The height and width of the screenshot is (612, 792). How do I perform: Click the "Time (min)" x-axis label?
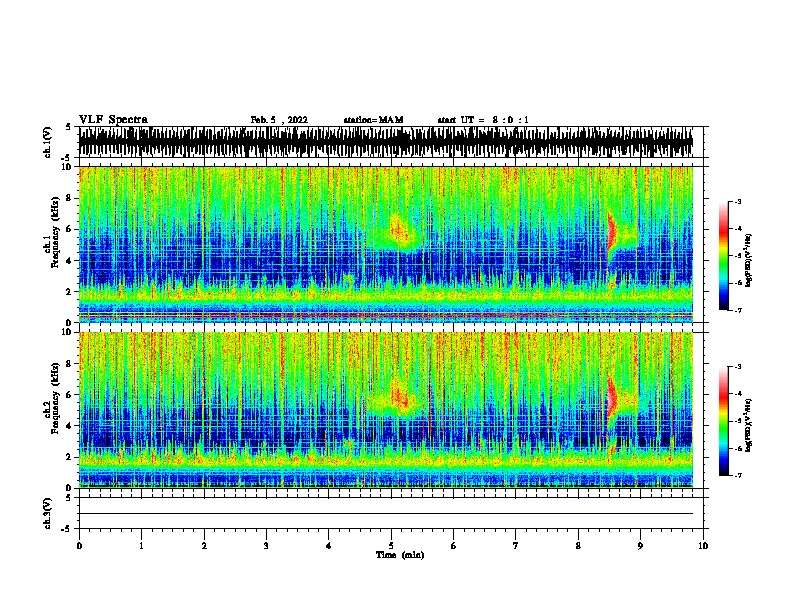(x=400, y=555)
